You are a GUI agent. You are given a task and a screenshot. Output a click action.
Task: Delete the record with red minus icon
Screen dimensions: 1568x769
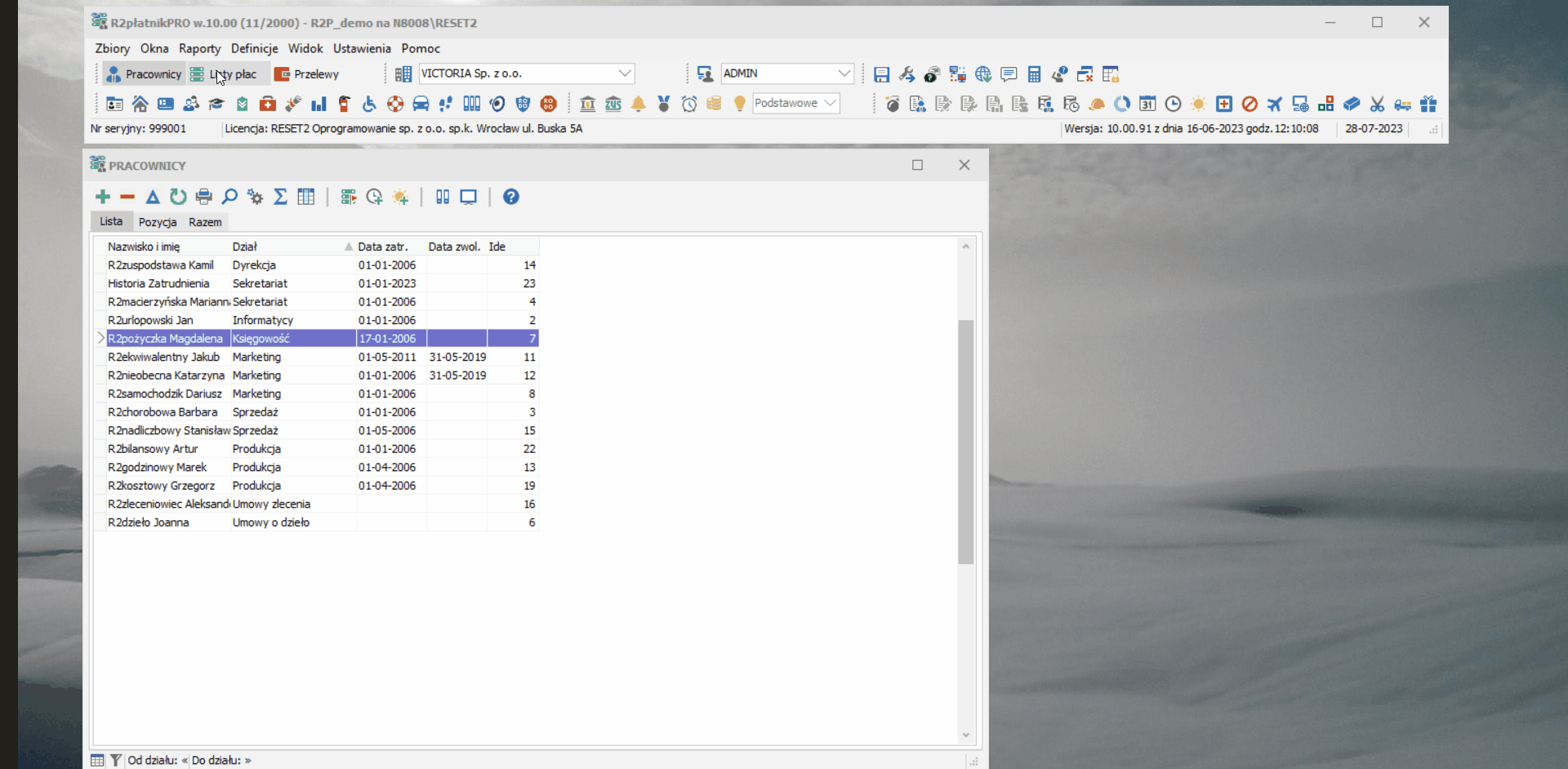point(127,197)
